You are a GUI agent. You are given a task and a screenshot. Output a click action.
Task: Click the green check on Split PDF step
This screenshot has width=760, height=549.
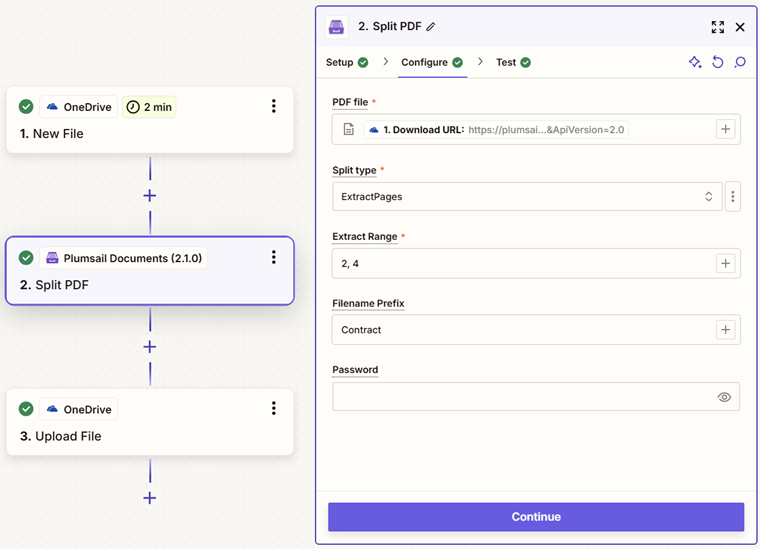click(26, 258)
